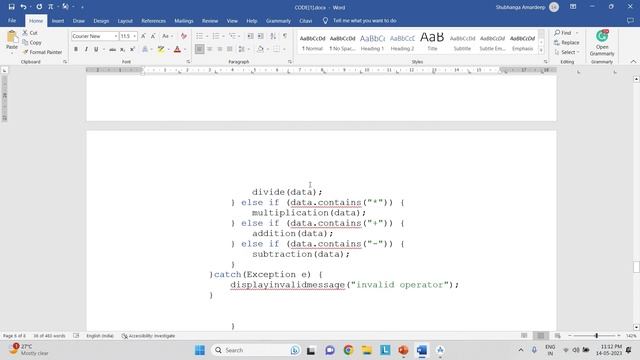Screen dimensions: 640x360
Task: Switch to the Insert tab
Action: click(58, 20)
